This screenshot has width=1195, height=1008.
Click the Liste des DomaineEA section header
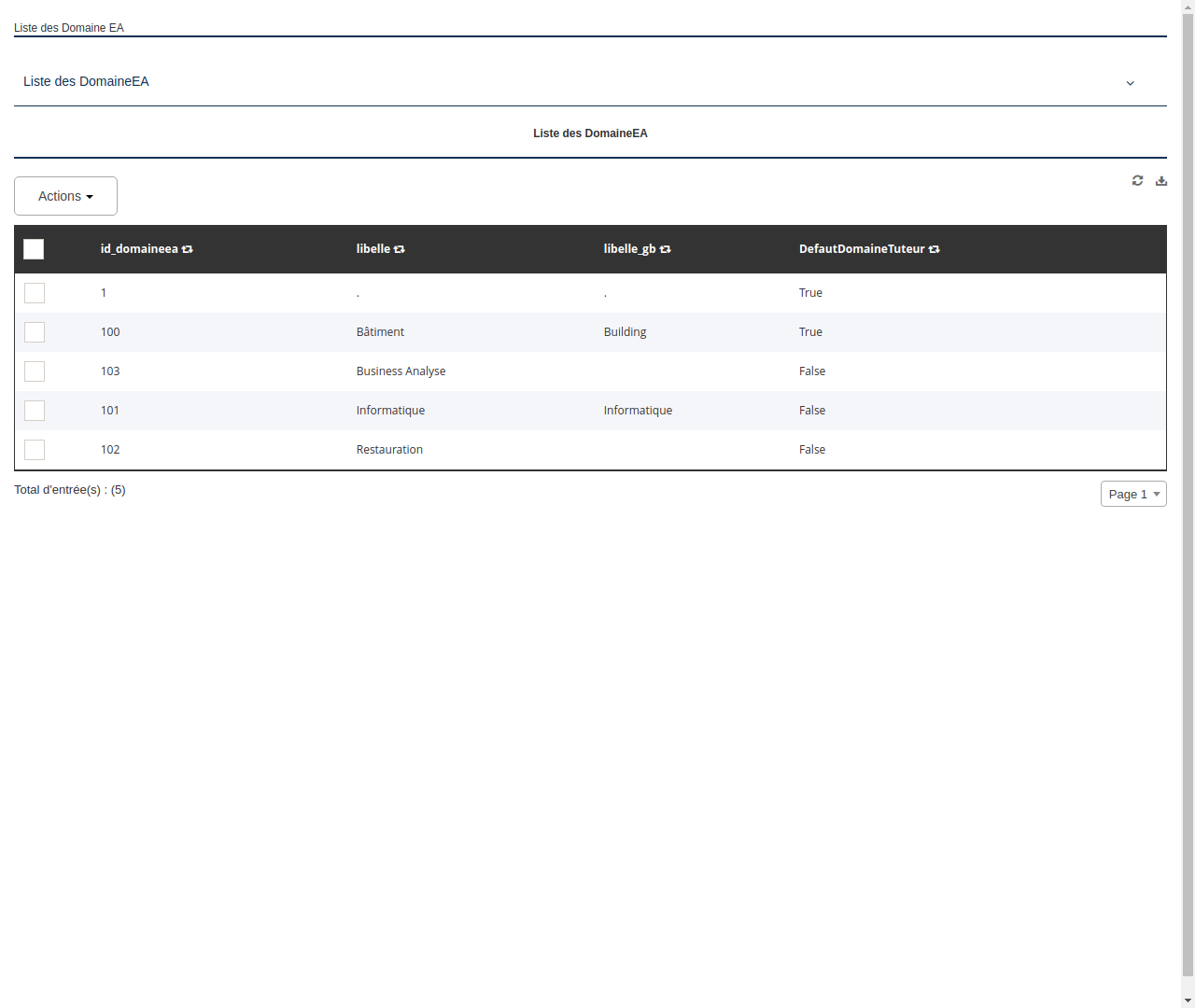pyautogui.click(x=590, y=133)
